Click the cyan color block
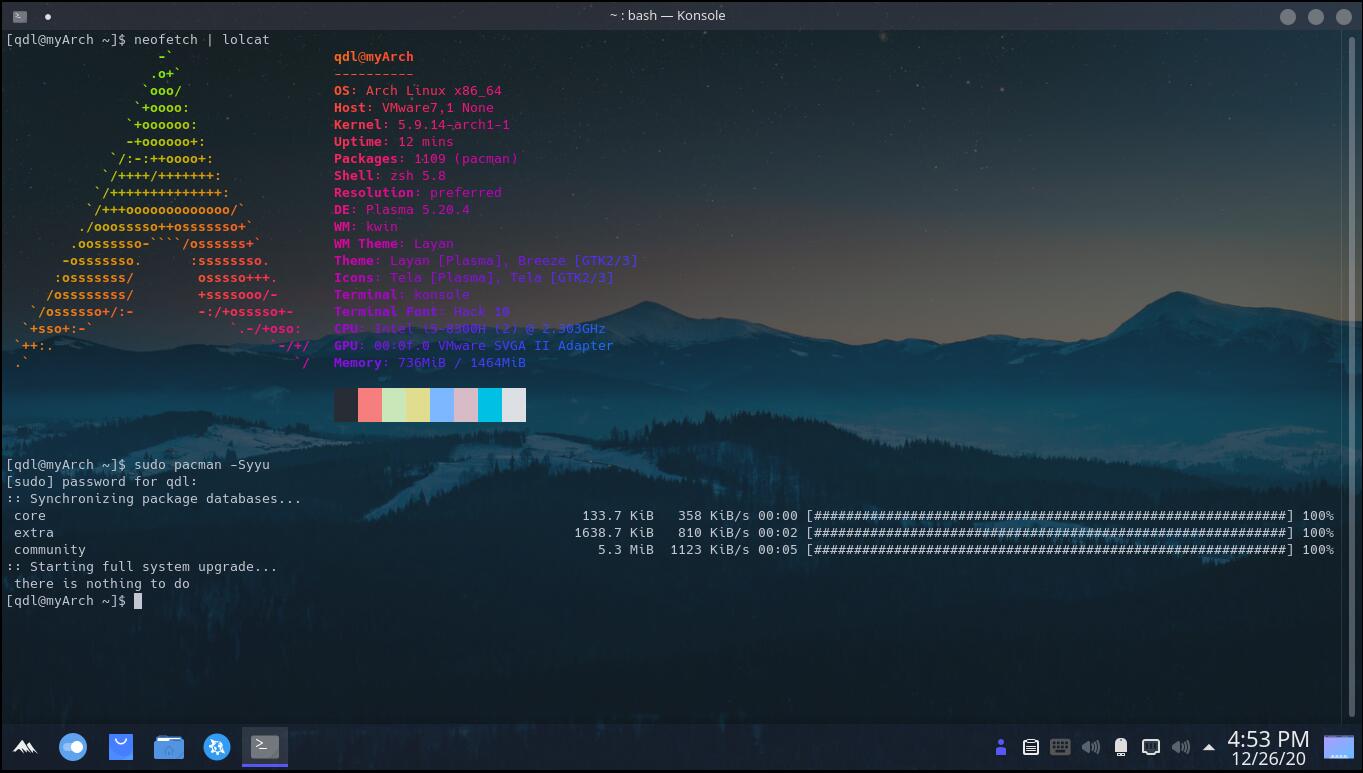Screen dimensions: 1363x773 490,405
